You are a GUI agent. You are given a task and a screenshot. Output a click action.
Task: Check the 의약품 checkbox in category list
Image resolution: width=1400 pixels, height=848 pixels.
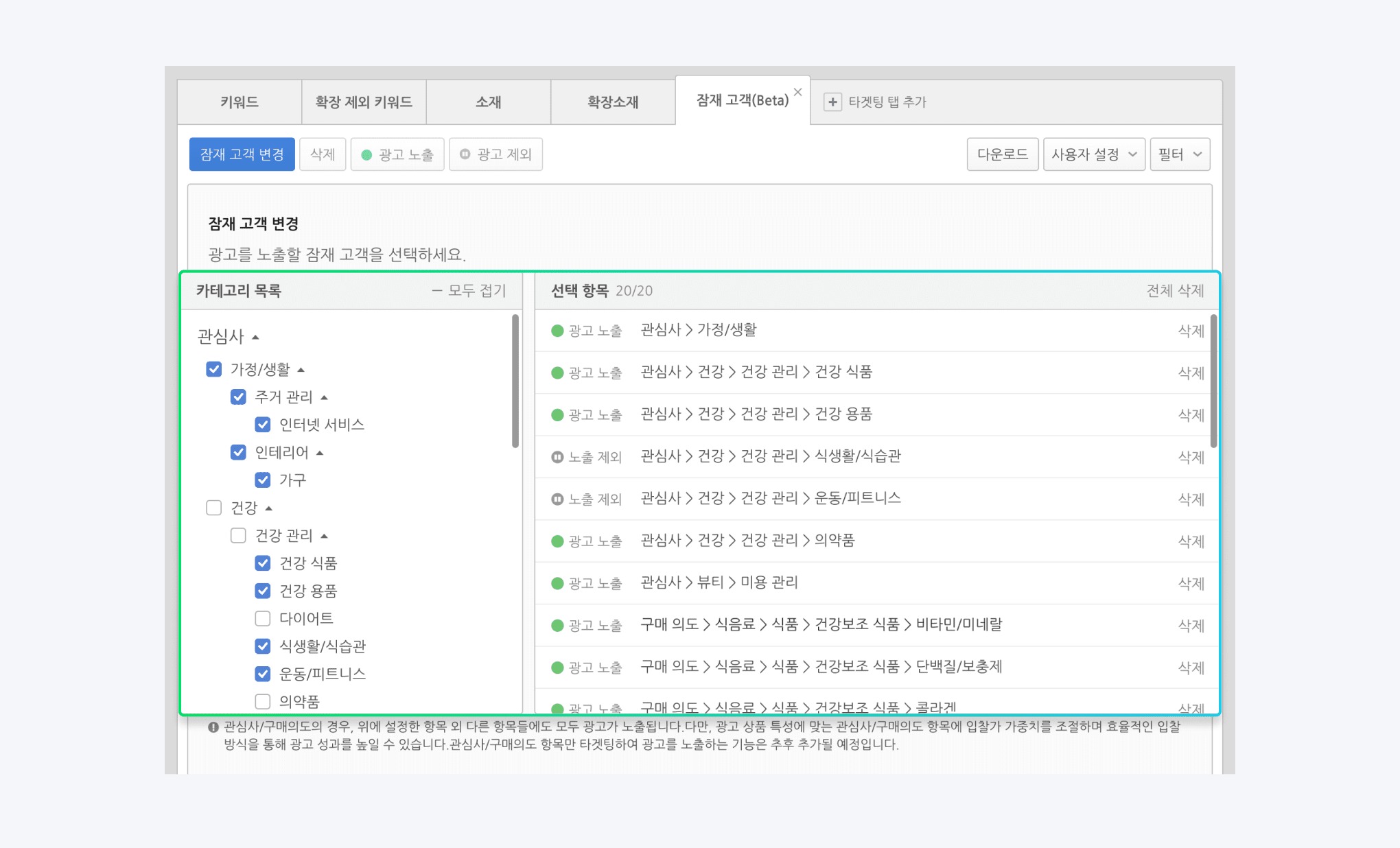point(263,701)
